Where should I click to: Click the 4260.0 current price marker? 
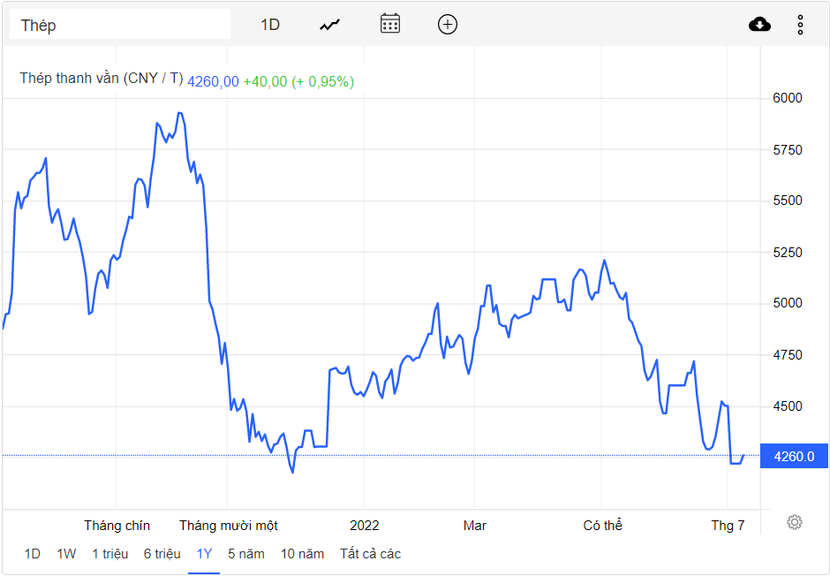coord(795,457)
